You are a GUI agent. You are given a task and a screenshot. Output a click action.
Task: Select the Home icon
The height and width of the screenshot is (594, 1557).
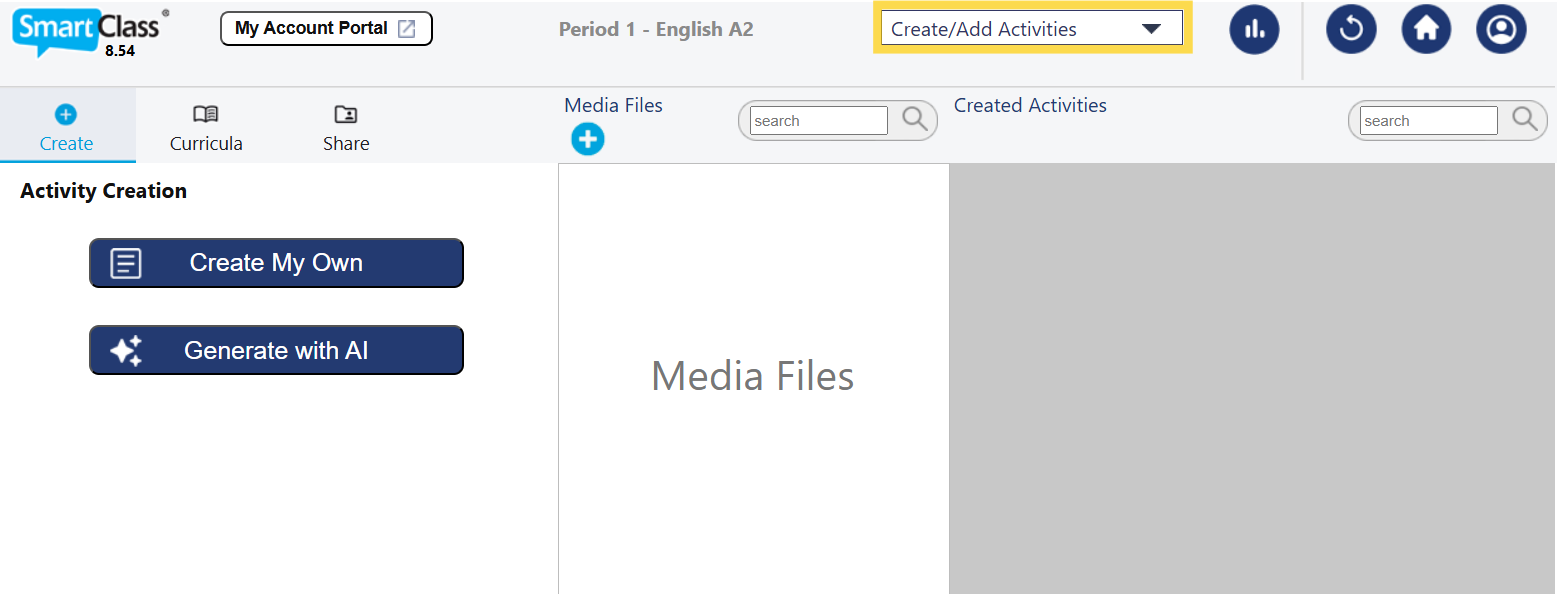[x=1426, y=29]
